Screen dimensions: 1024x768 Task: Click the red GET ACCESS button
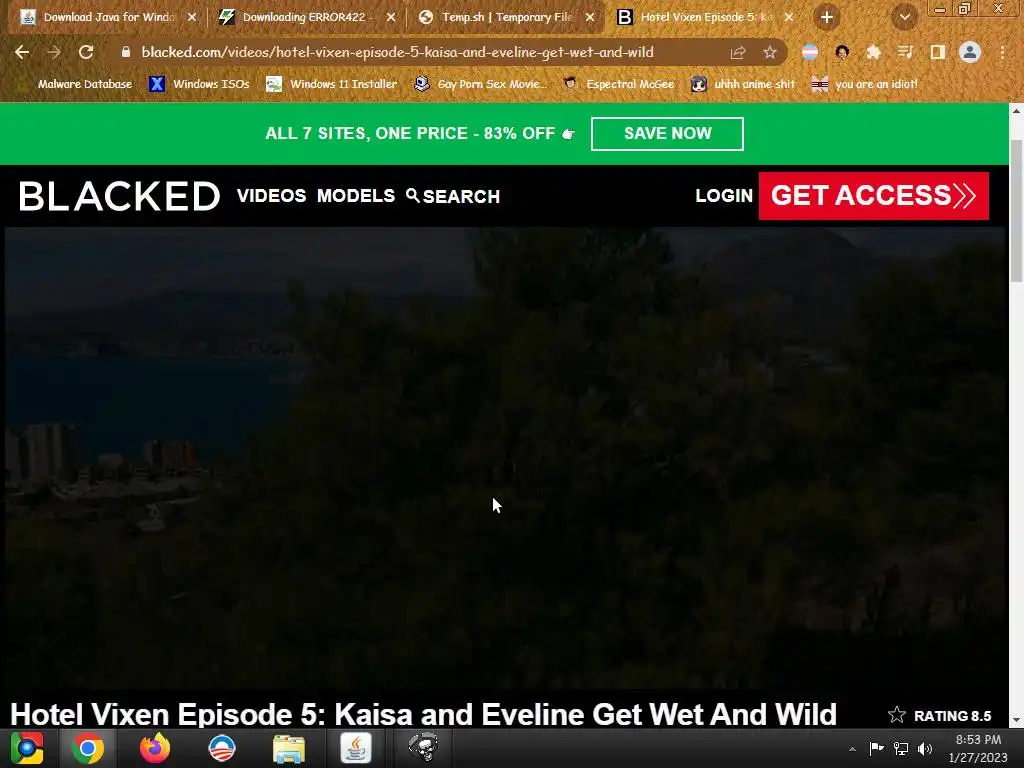click(x=873, y=196)
